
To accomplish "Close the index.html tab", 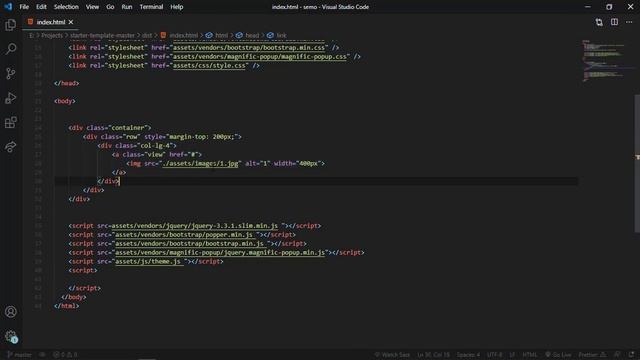I will click(71, 22).
